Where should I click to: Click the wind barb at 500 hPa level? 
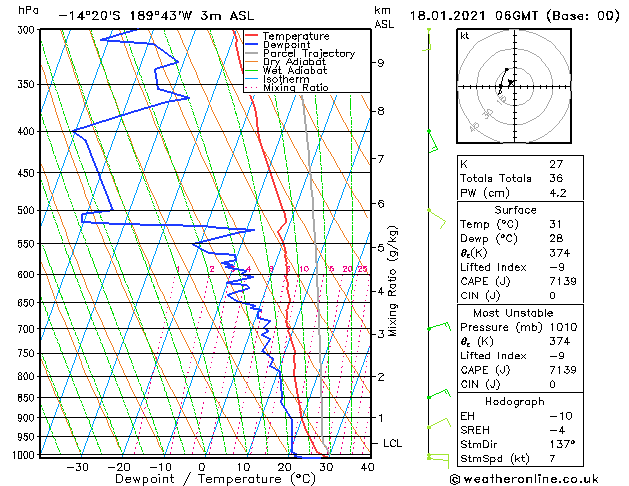[x=437, y=219]
